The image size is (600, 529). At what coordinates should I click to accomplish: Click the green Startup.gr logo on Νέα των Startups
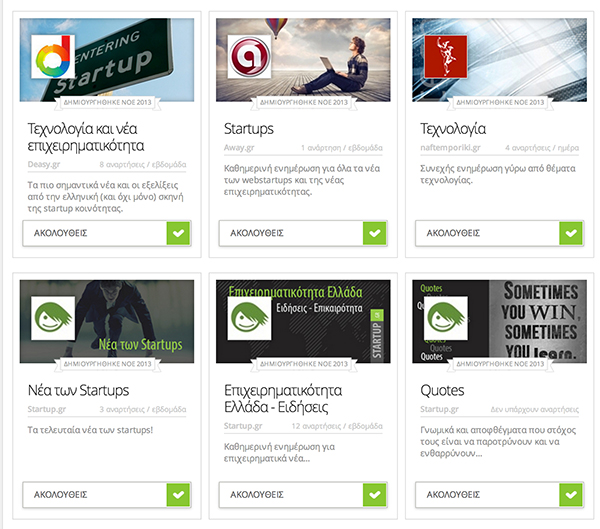(54, 320)
